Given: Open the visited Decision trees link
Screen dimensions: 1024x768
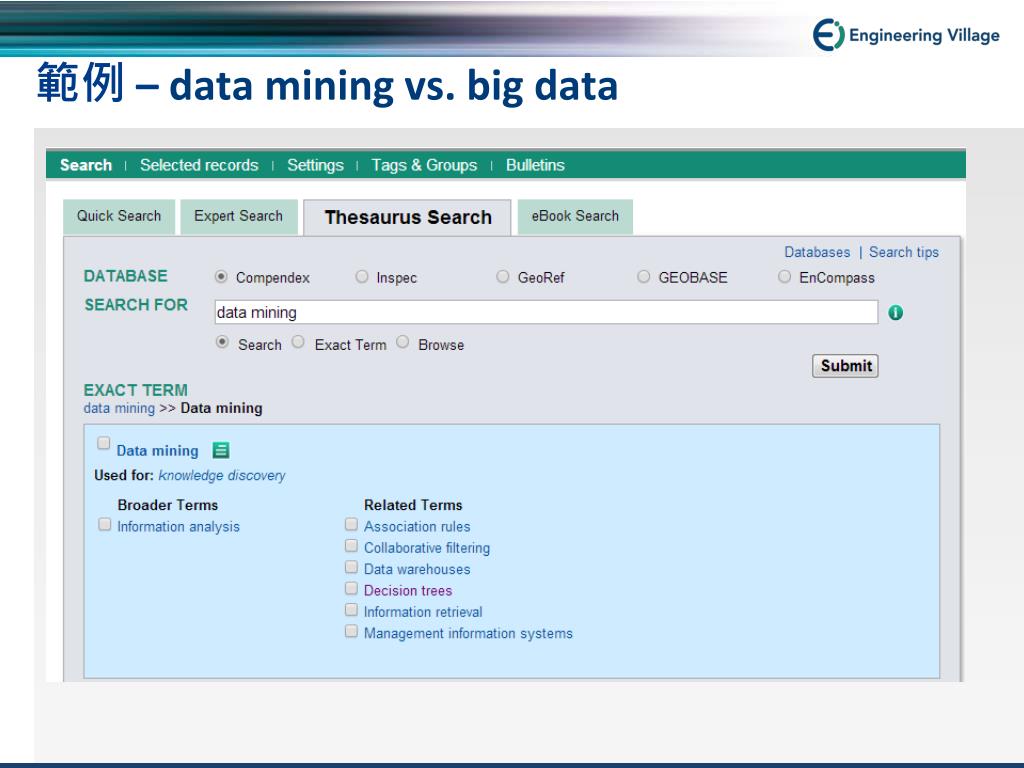Looking at the screenshot, I should tap(408, 590).
